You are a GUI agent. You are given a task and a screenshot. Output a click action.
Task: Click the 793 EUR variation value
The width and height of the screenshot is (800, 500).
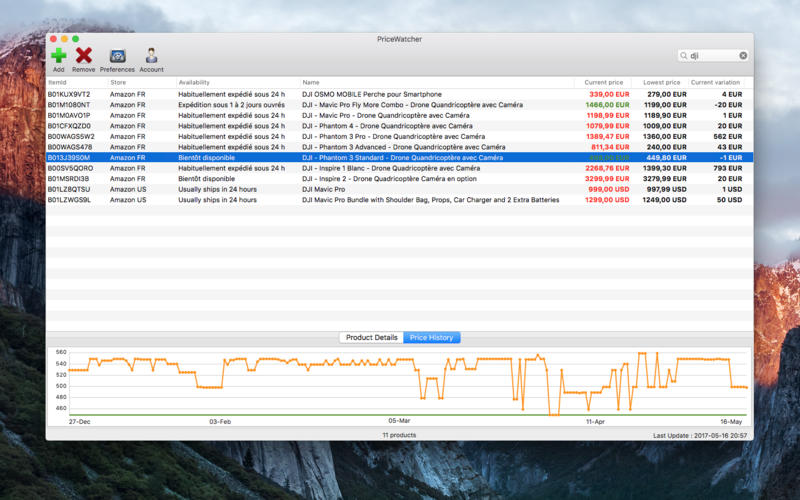point(728,168)
